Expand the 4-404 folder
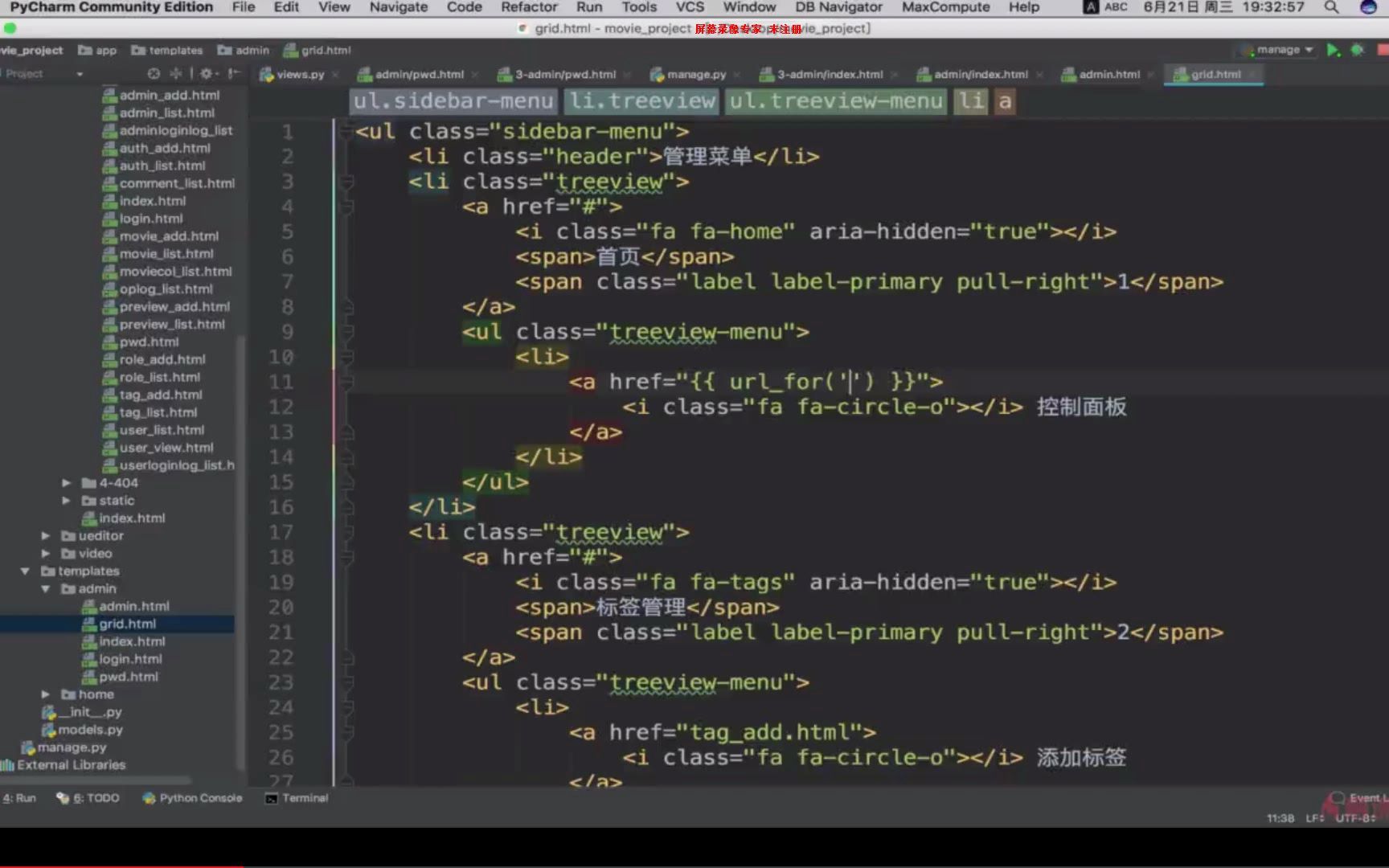 (x=67, y=483)
